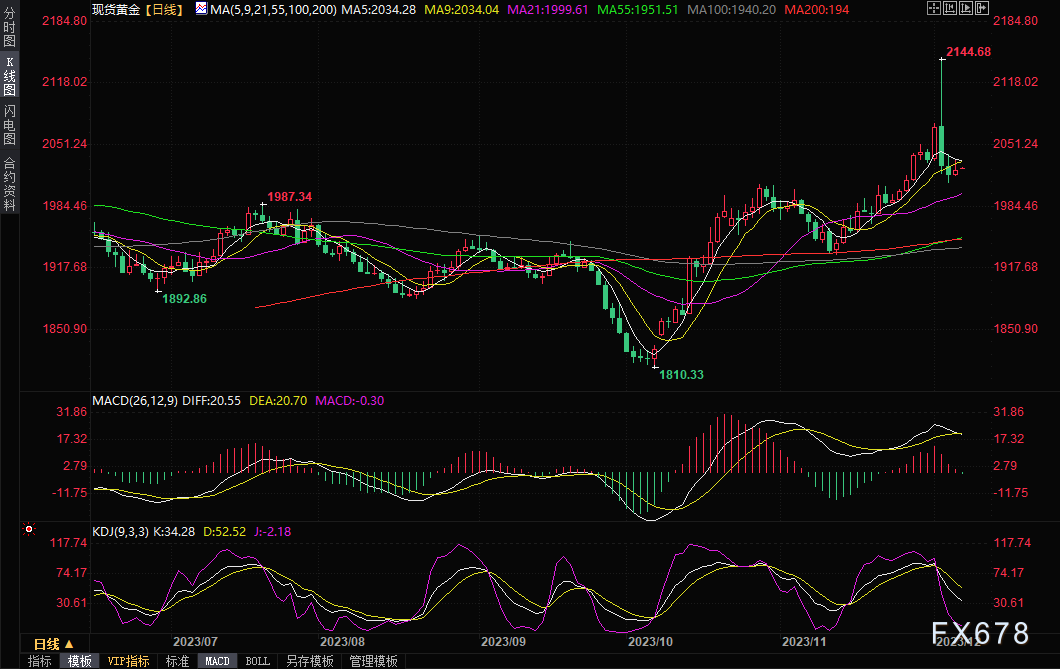Click 管理模板 to manage templates
Image resolution: width=1060 pixels, height=669 pixels.
point(373,661)
